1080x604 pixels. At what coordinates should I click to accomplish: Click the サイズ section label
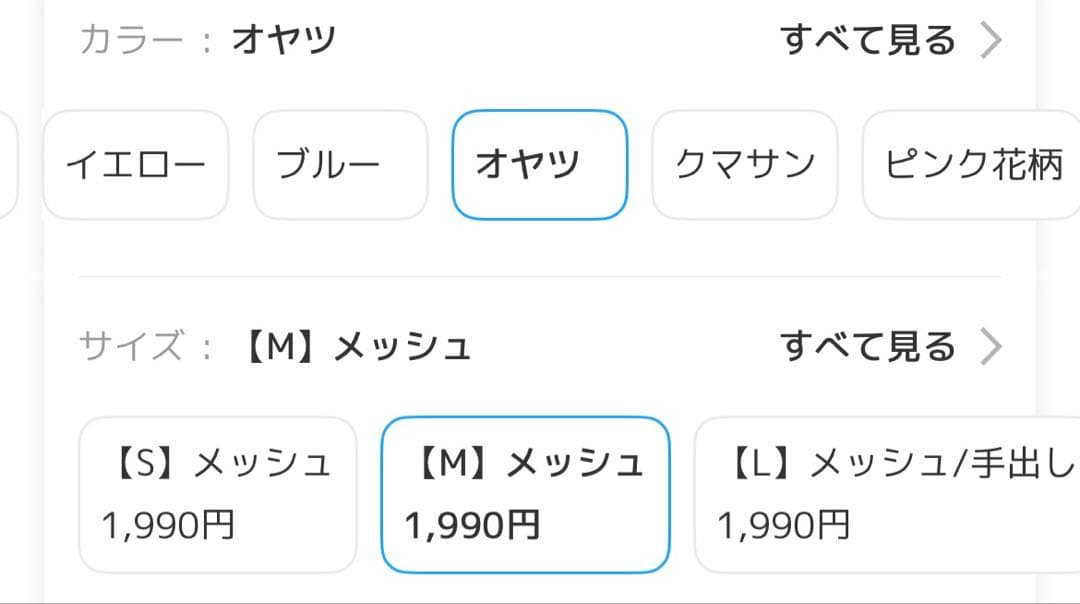[x=132, y=347]
